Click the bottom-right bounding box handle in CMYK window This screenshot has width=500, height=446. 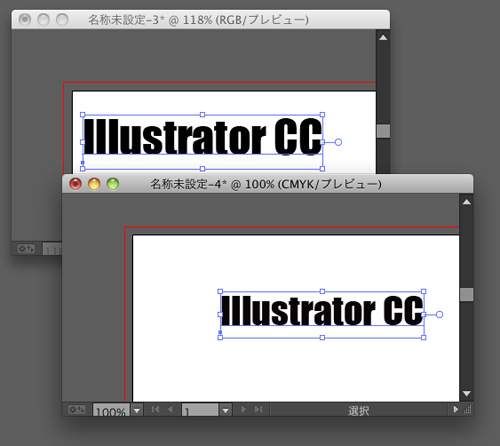click(424, 338)
